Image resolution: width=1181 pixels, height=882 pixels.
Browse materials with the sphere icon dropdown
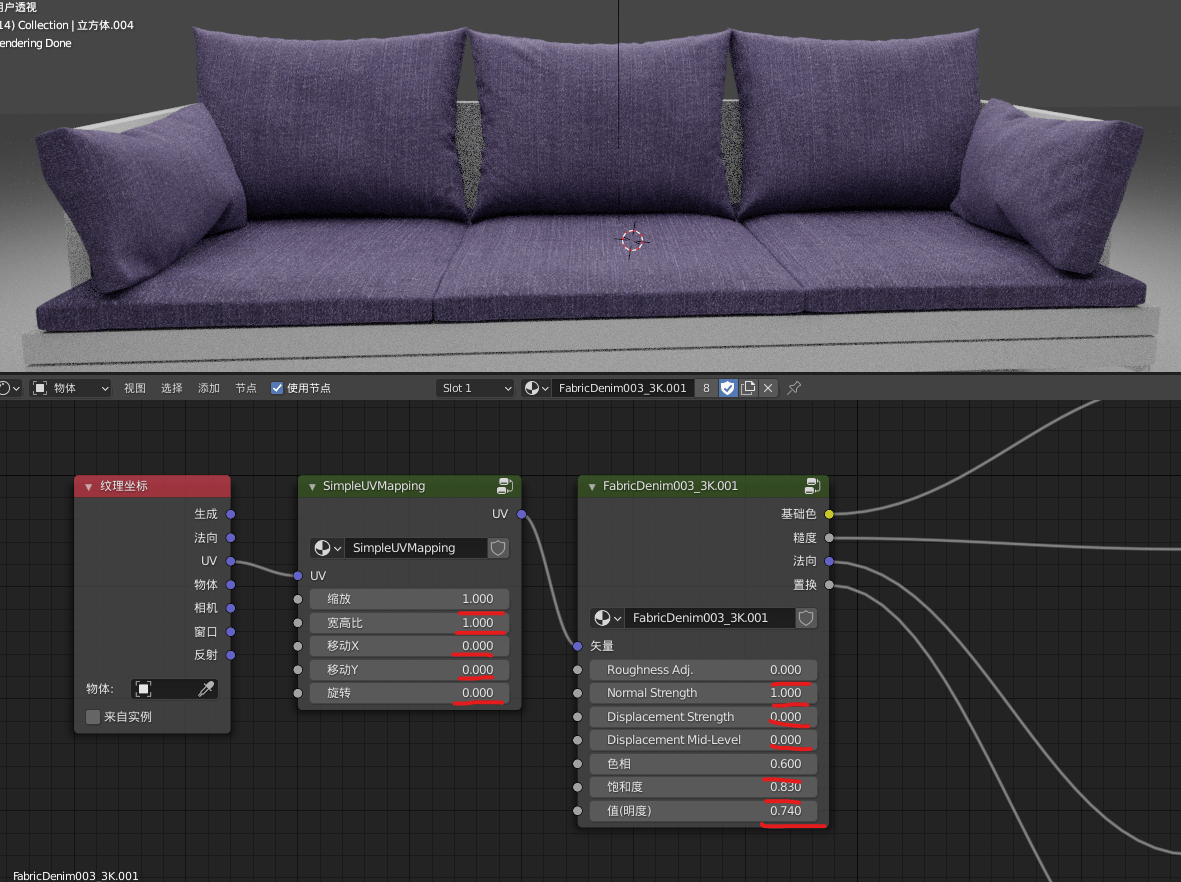536,388
